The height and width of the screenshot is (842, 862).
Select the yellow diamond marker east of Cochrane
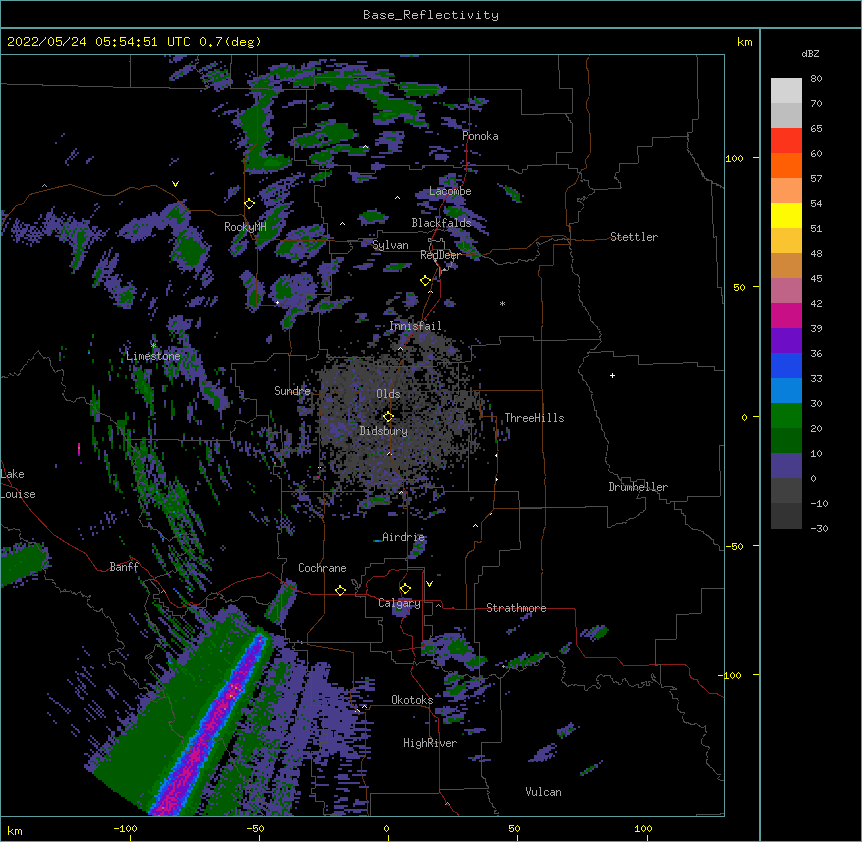[x=340, y=590]
